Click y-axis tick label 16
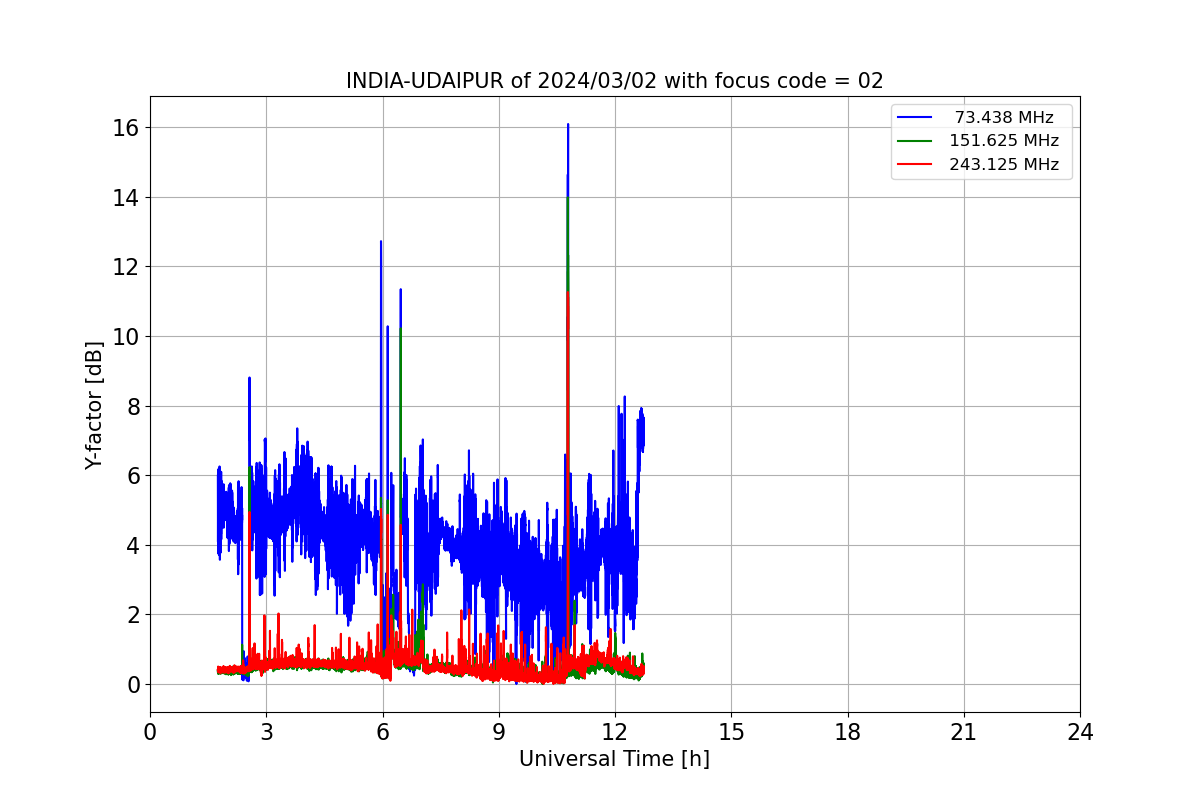The height and width of the screenshot is (800, 1200). (125, 128)
